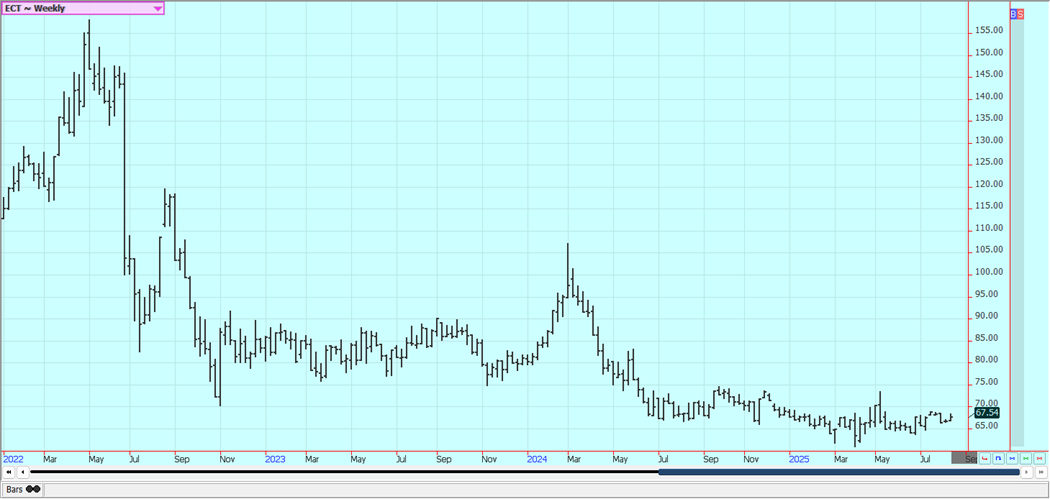The width and height of the screenshot is (1050, 499).
Task: Click the grey Sep date tag on axis
Action: tap(964, 457)
